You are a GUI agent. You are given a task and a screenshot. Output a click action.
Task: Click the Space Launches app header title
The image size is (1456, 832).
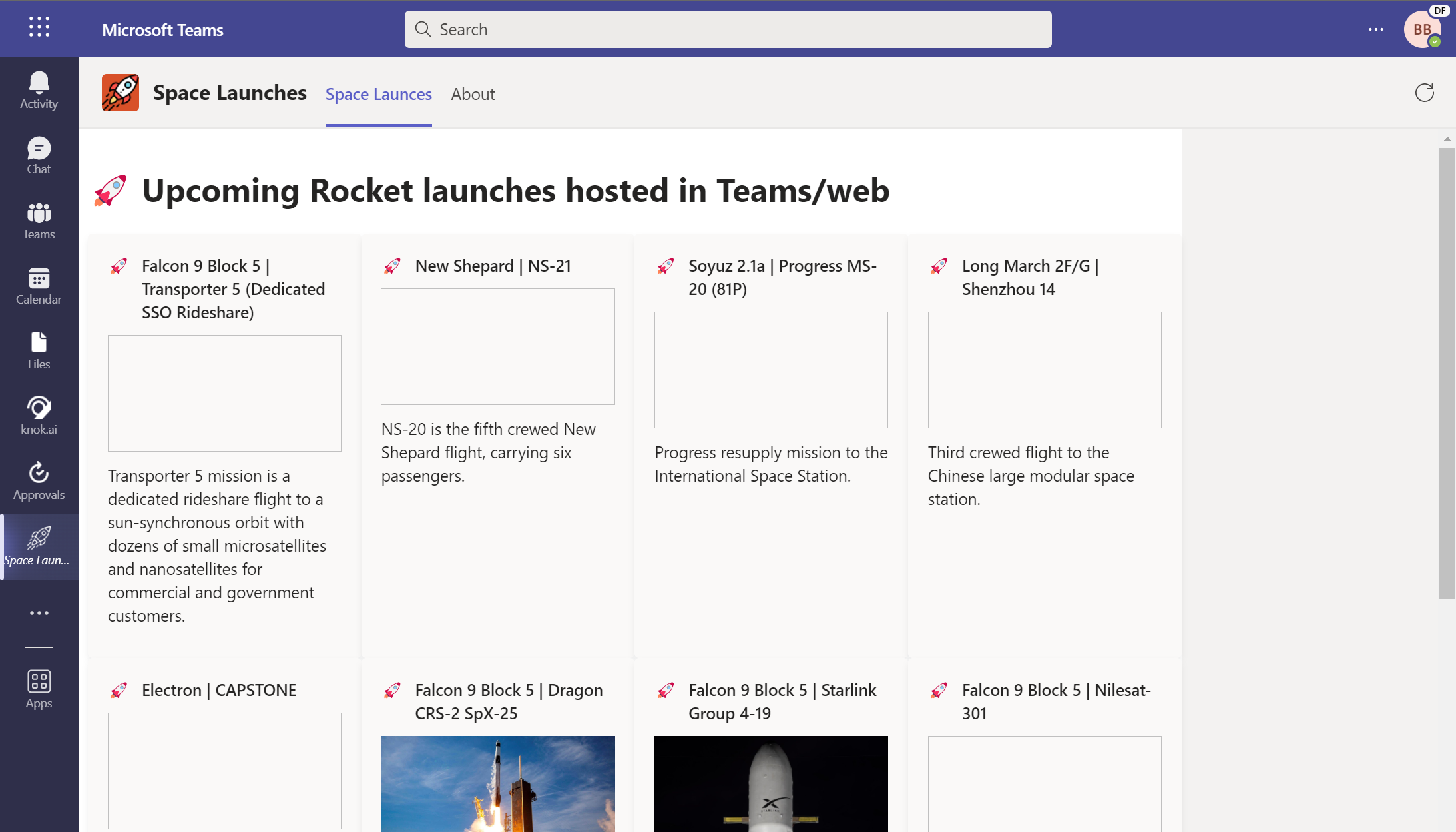(230, 93)
